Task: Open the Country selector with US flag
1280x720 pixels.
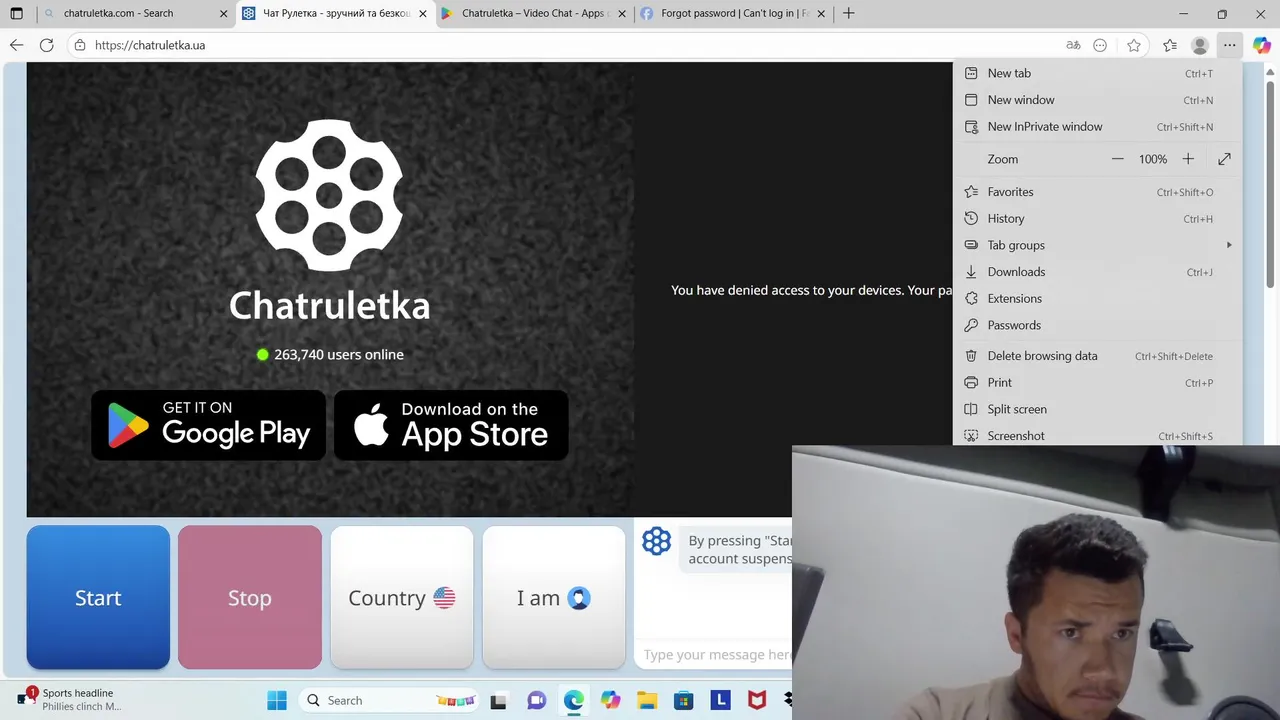Action: 402,597
